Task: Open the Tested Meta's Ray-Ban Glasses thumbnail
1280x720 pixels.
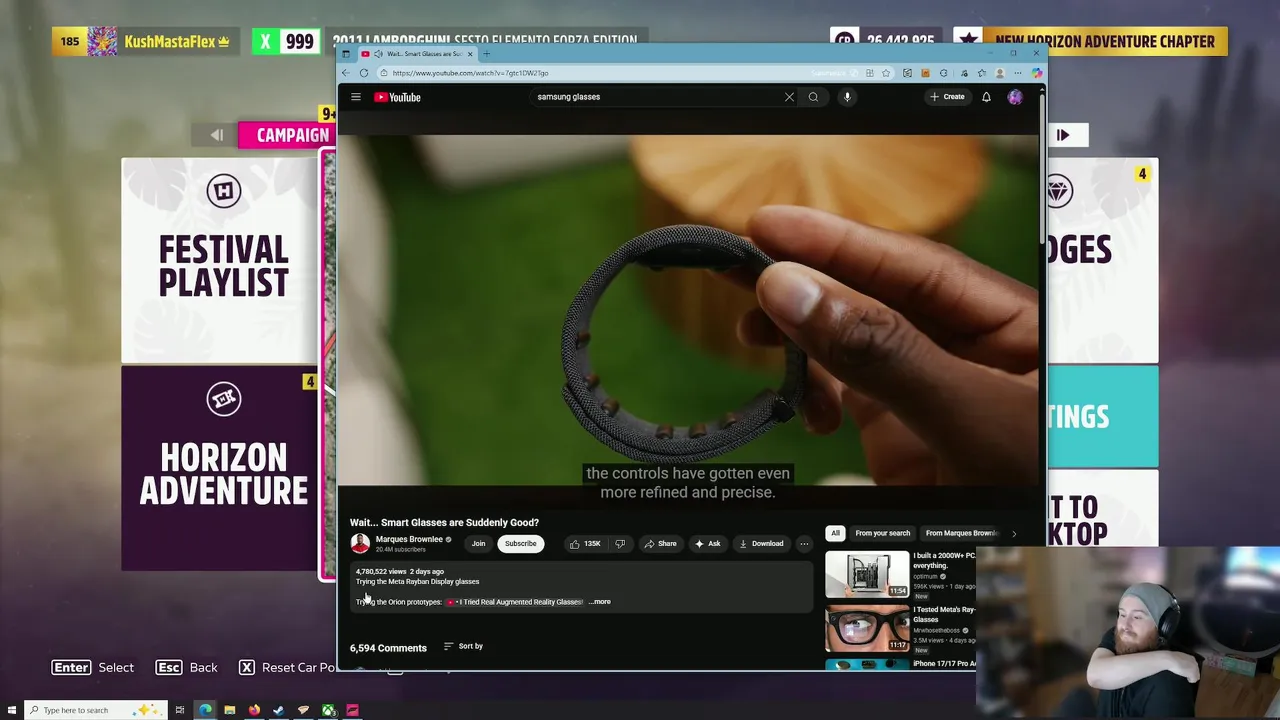Action: point(867,628)
